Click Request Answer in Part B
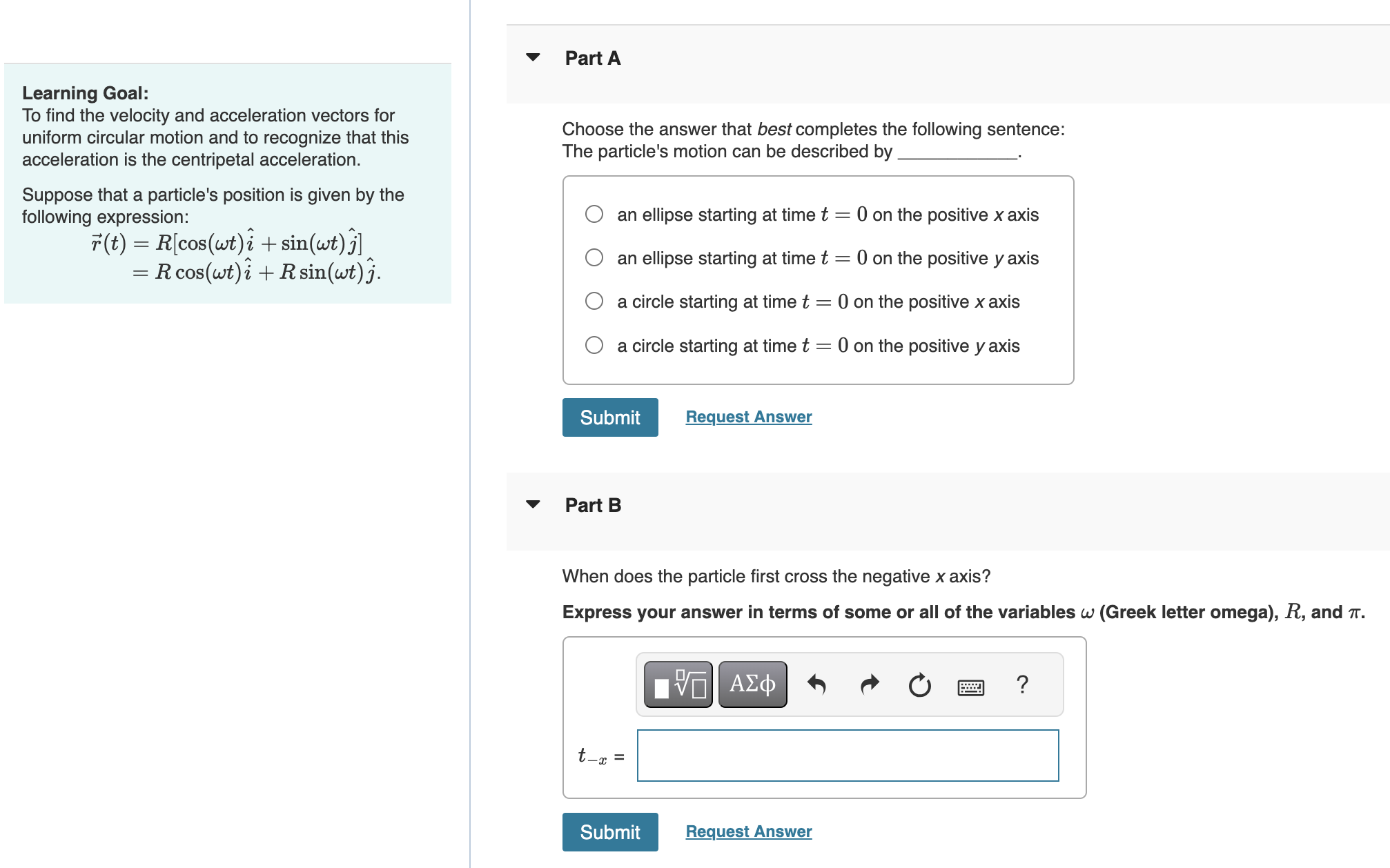The image size is (1390, 868). pyautogui.click(x=748, y=831)
